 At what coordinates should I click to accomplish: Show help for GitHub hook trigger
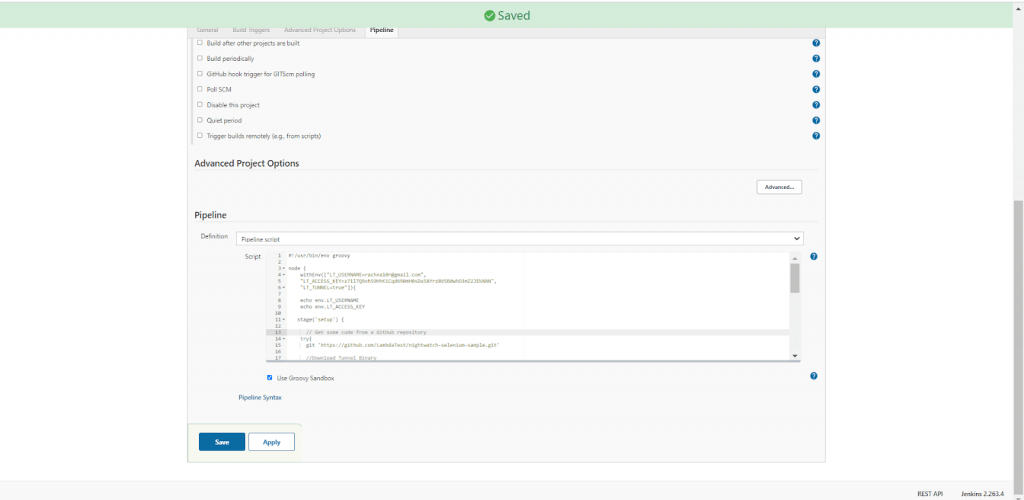[816, 74]
